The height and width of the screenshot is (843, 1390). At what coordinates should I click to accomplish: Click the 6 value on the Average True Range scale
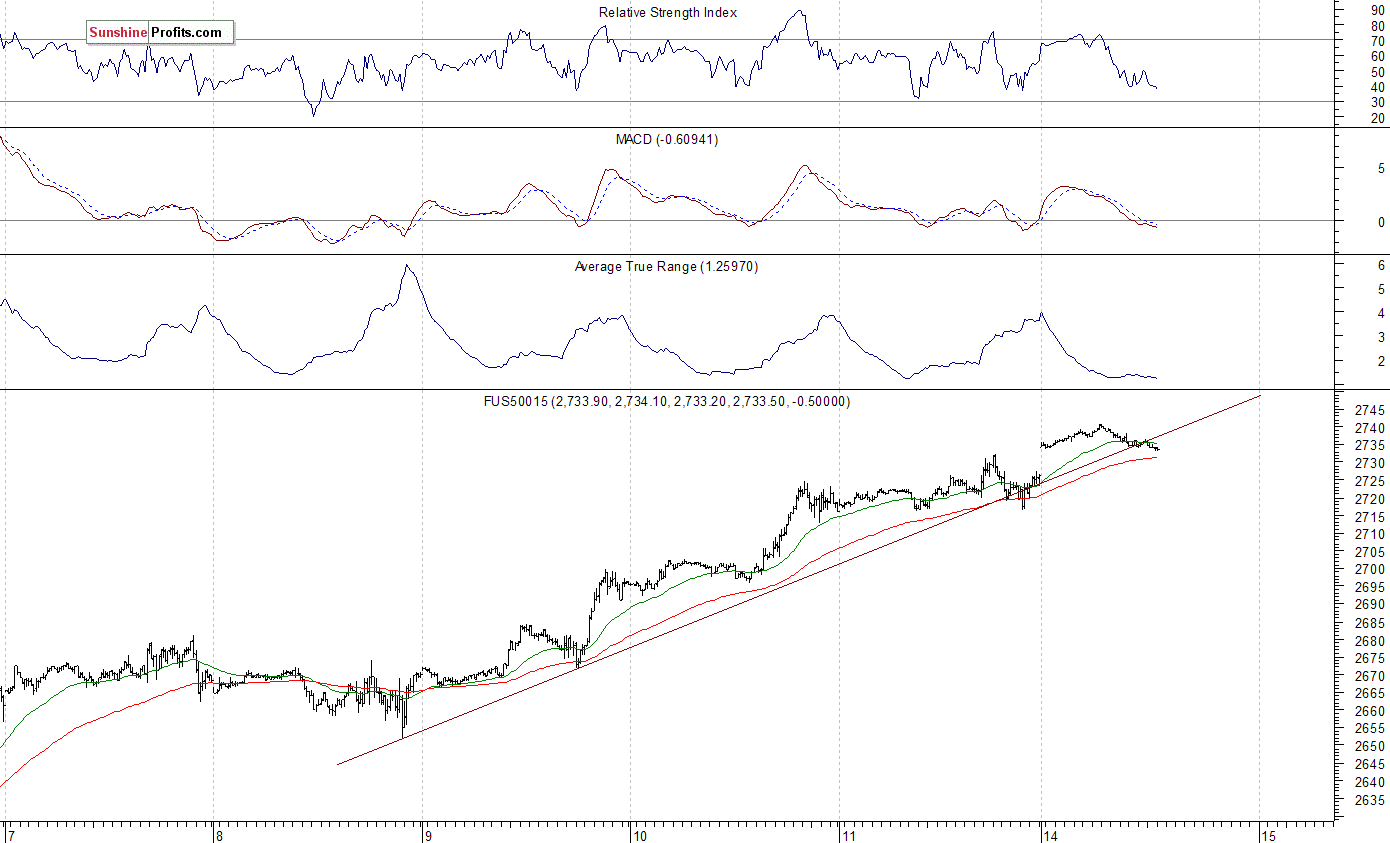(1381, 266)
